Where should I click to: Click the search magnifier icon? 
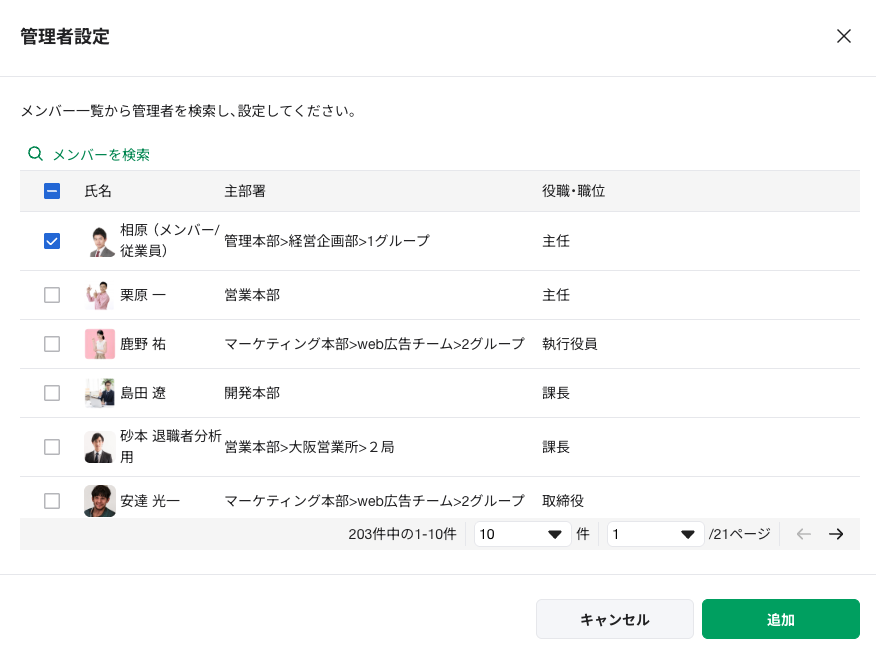(x=34, y=154)
